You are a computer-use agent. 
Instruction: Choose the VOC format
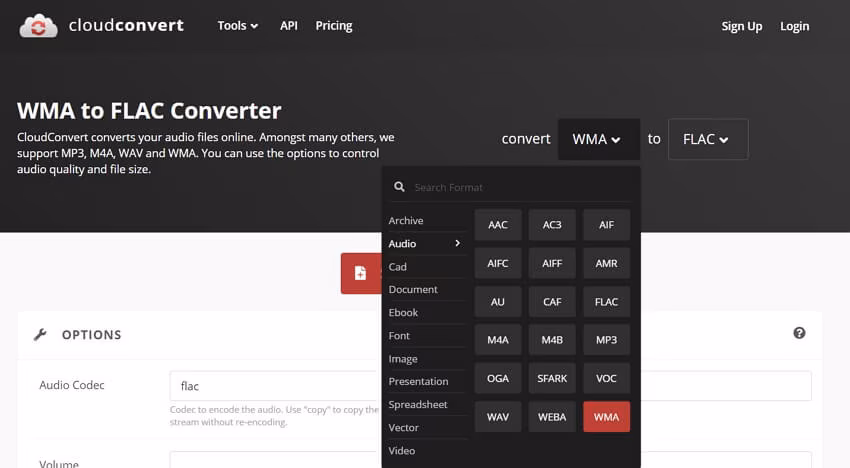(607, 378)
